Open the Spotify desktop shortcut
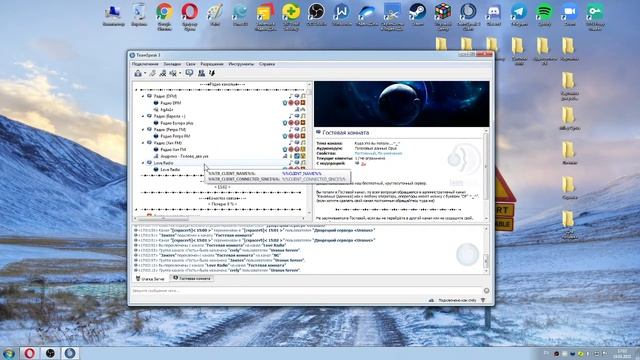The height and width of the screenshot is (360, 640). pyautogui.click(x=544, y=14)
